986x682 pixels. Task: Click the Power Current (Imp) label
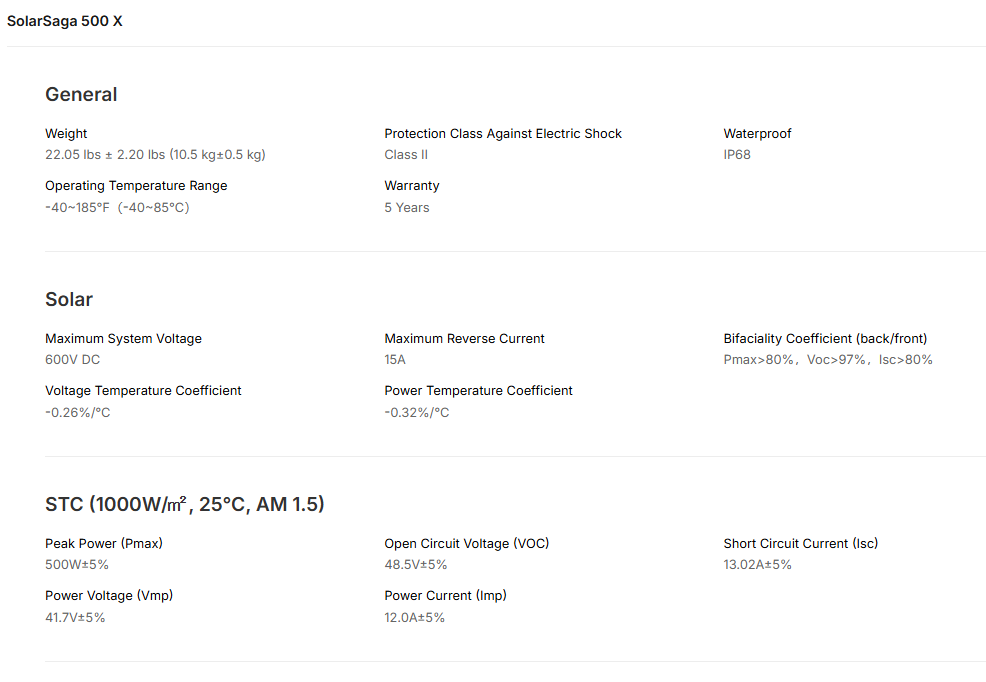tap(445, 596)
